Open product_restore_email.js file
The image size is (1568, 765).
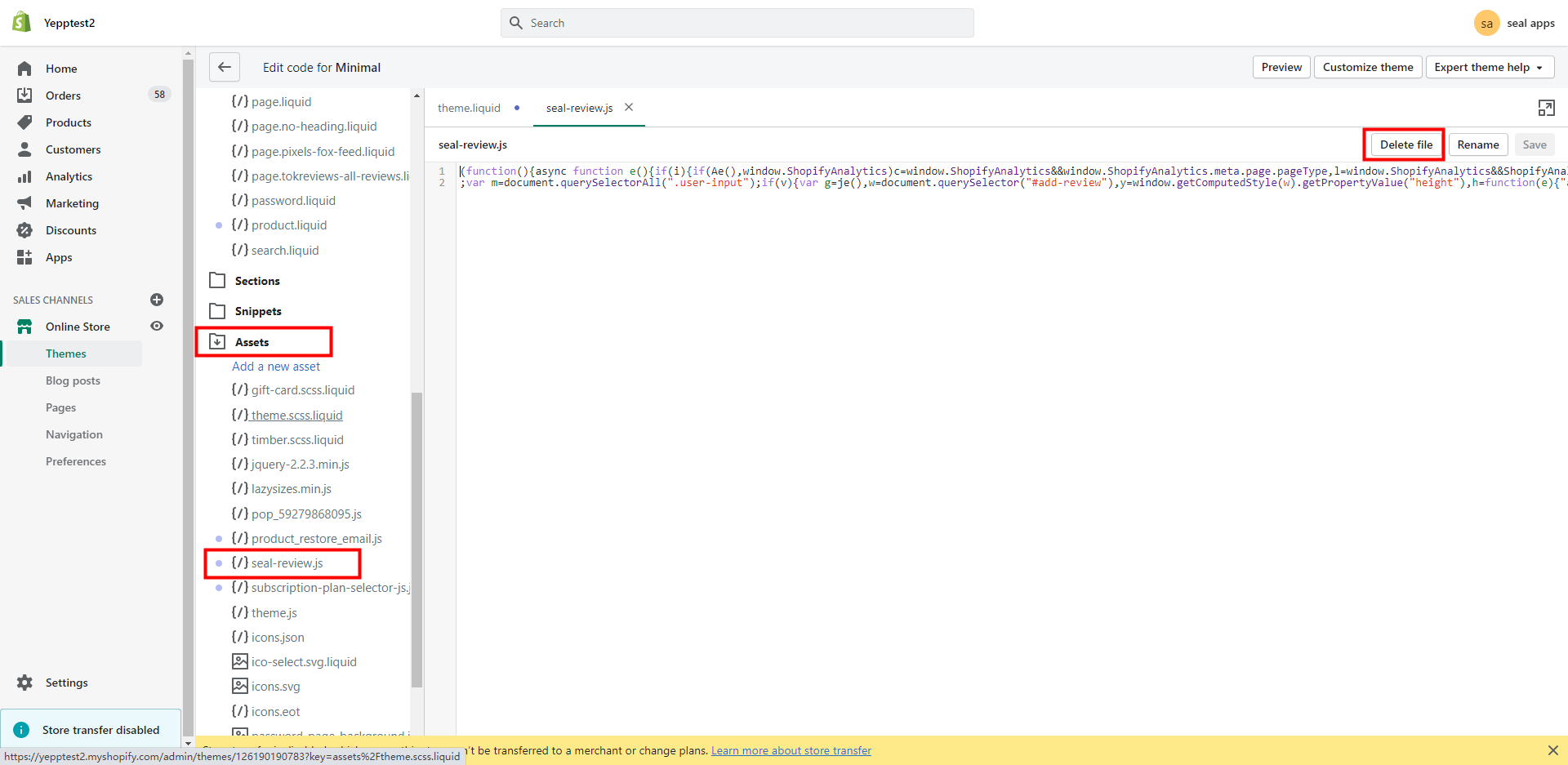click(x=307, y=538)
